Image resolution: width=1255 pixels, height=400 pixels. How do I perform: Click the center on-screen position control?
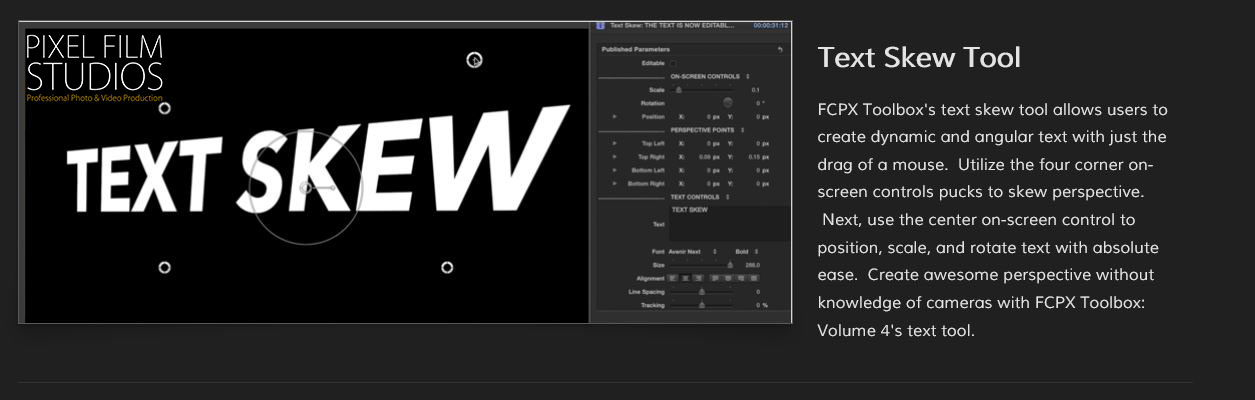[307, 187]
